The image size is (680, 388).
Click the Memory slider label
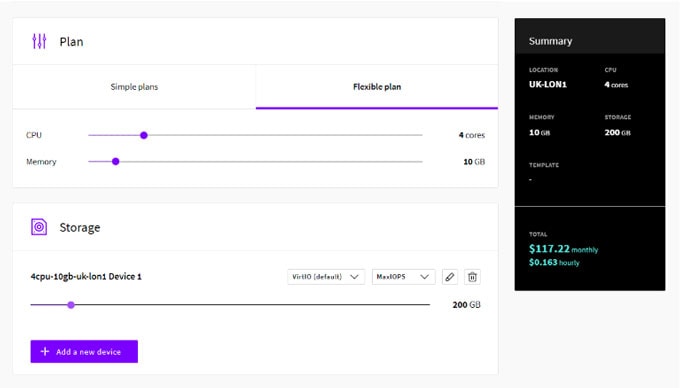[x=41, y=162]
